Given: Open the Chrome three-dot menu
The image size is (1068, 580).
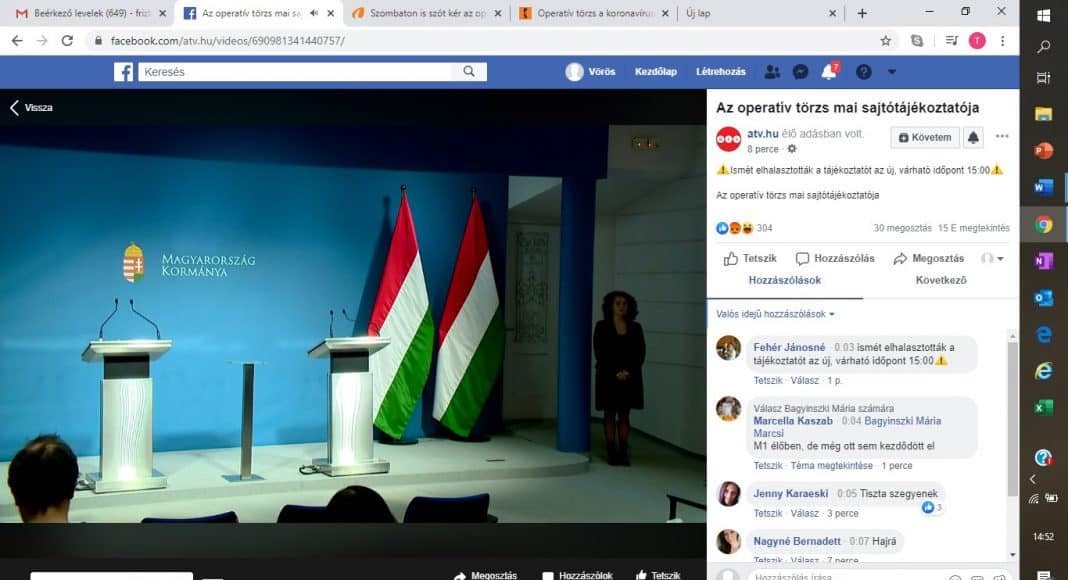Looking at the screenshot, I should point(1002,41).
